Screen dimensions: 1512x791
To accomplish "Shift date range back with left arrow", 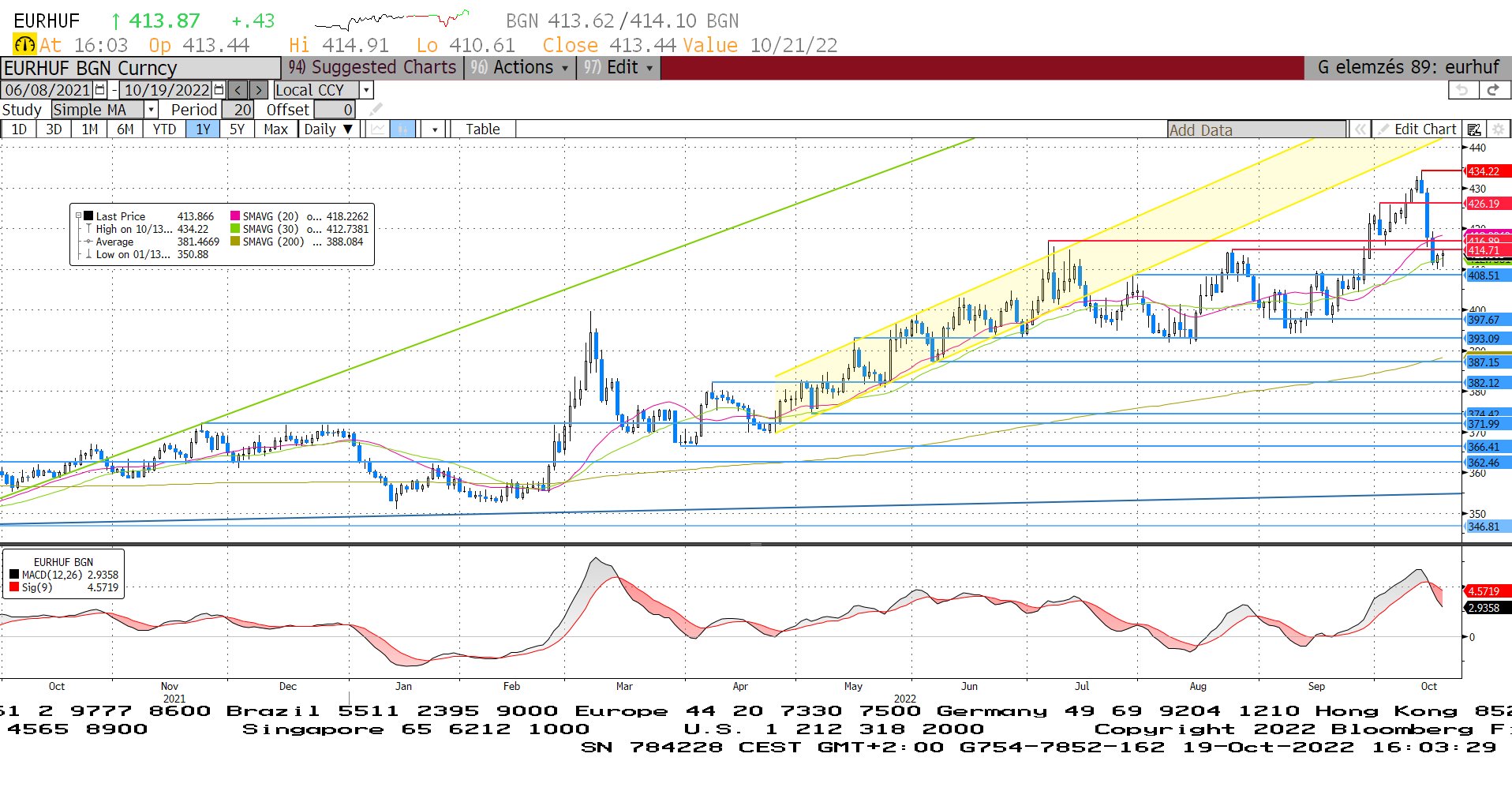I will tap(238, 90).
